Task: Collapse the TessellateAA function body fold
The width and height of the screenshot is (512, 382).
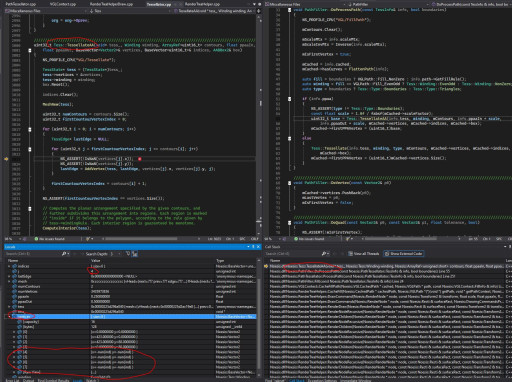Action: pyautogui.click(x=30, y=50)
